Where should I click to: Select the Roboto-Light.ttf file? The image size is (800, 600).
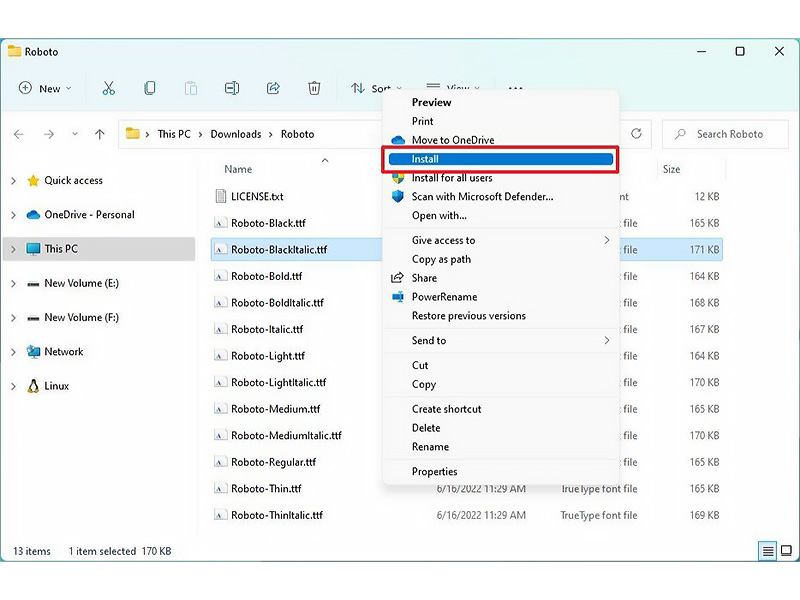268,356
